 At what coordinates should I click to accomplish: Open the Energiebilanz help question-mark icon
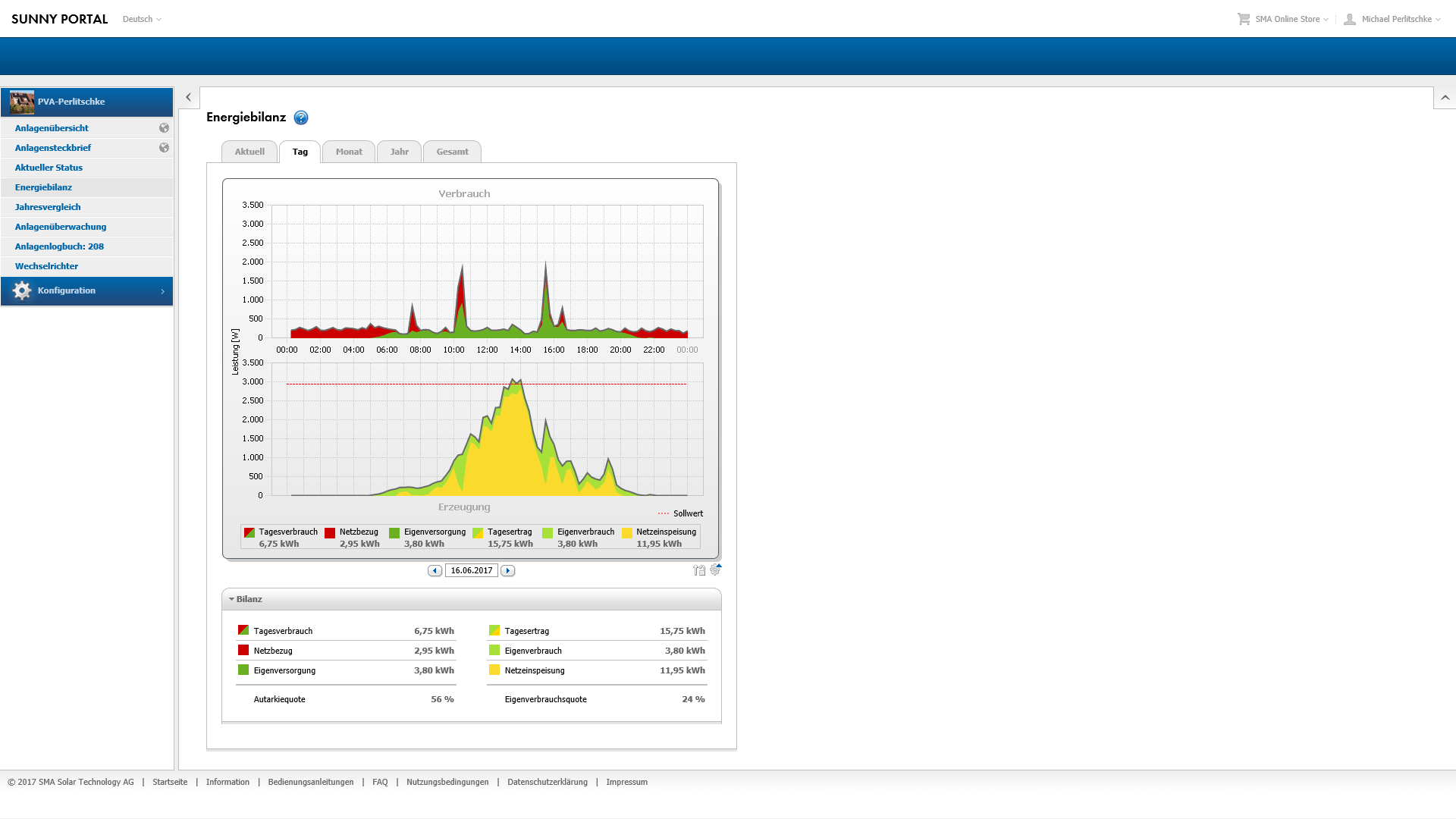click(301, 118)
